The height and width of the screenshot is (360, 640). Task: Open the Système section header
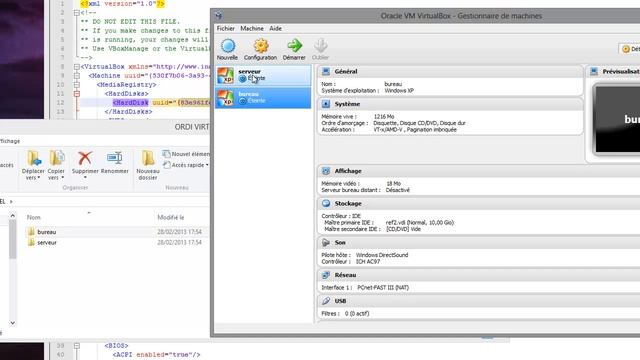450,104
